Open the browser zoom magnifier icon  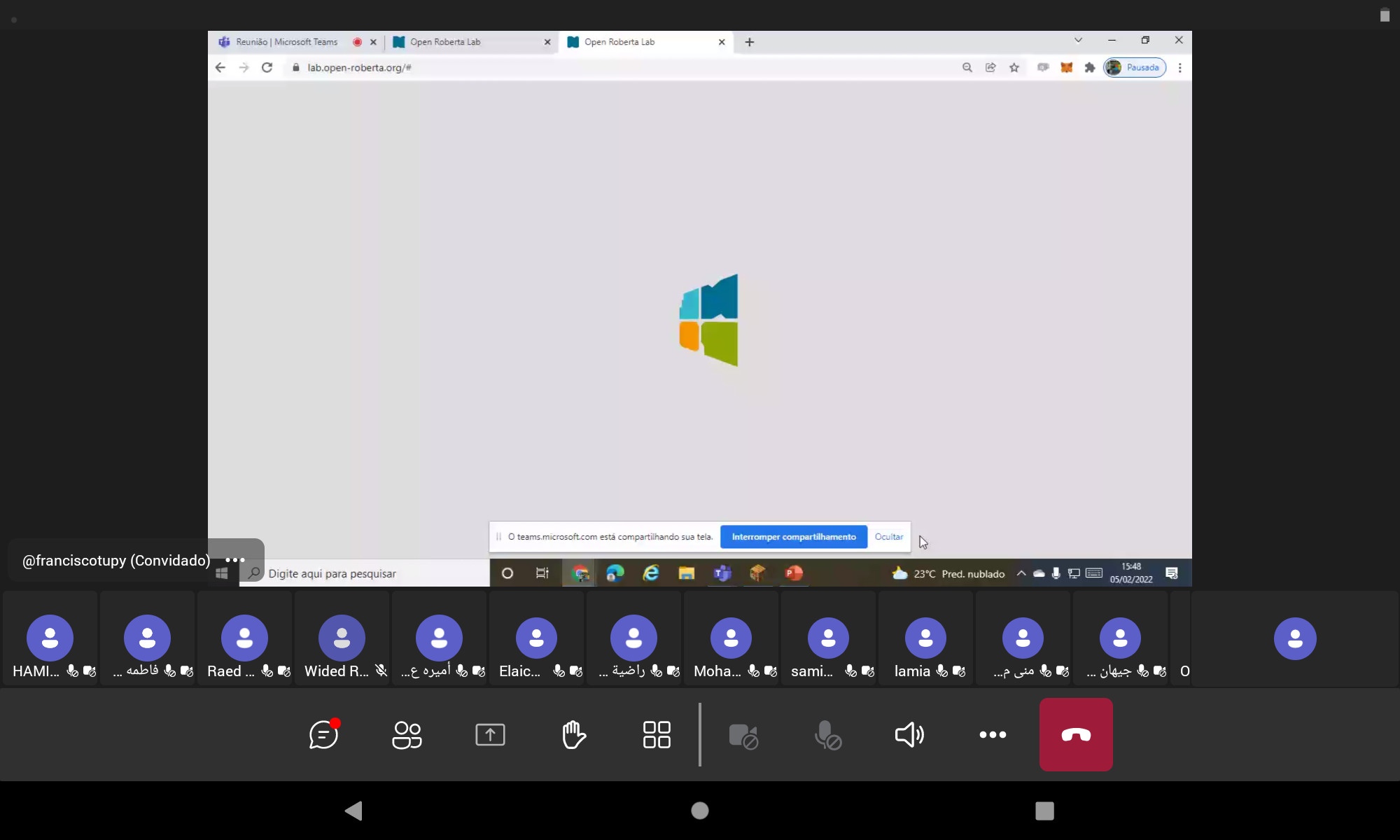click(x=967, y=67)
